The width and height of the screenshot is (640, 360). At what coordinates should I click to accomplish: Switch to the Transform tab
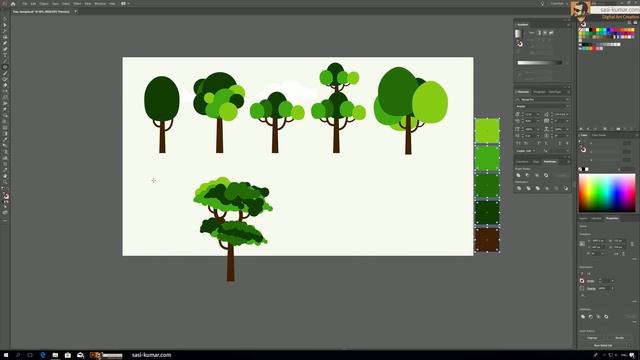522,162
